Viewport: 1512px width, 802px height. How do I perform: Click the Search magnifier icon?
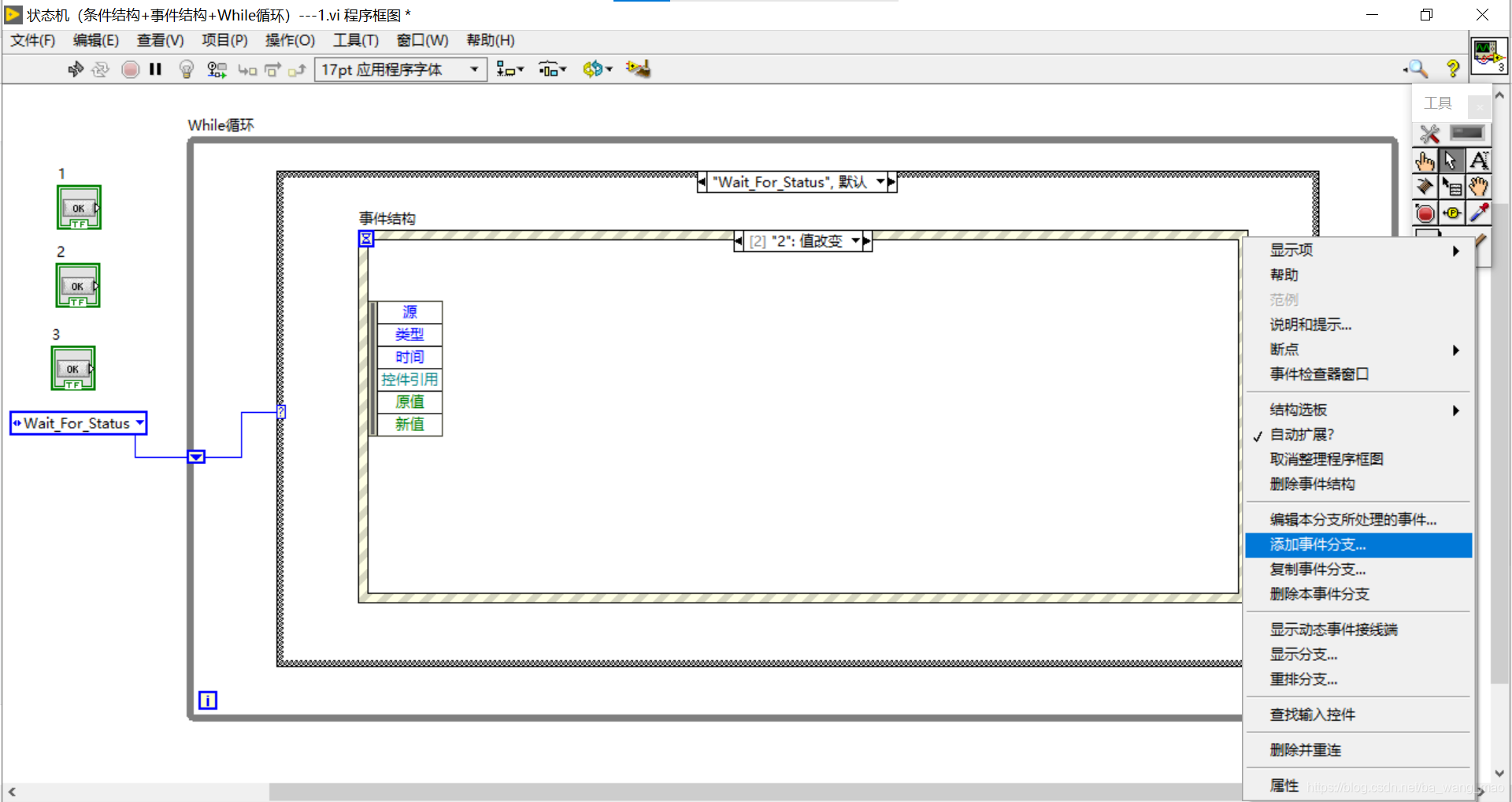(1416, 69)
